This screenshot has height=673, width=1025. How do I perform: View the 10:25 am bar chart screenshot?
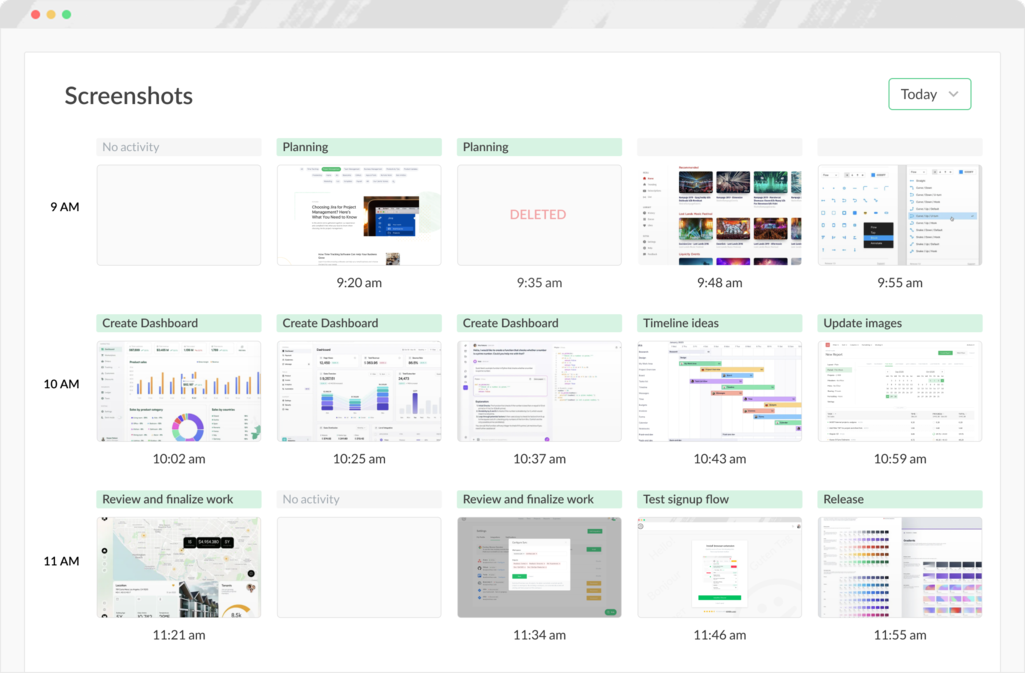click(x=358, y=389)
